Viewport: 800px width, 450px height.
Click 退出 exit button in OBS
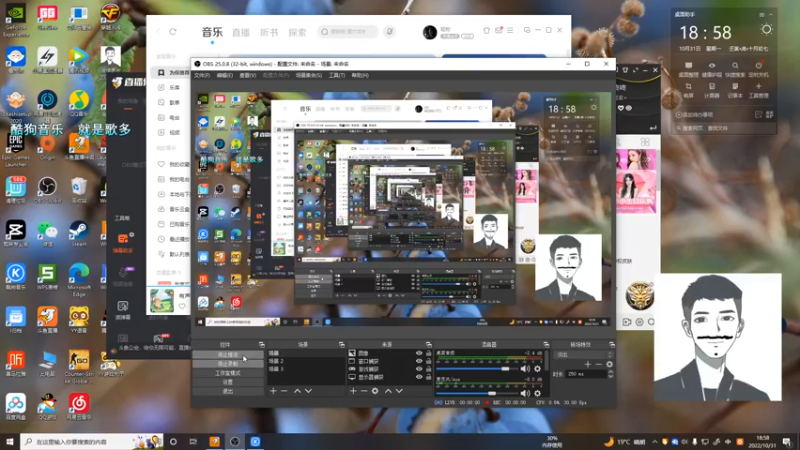pyautogui.click(x=228, y=391)
